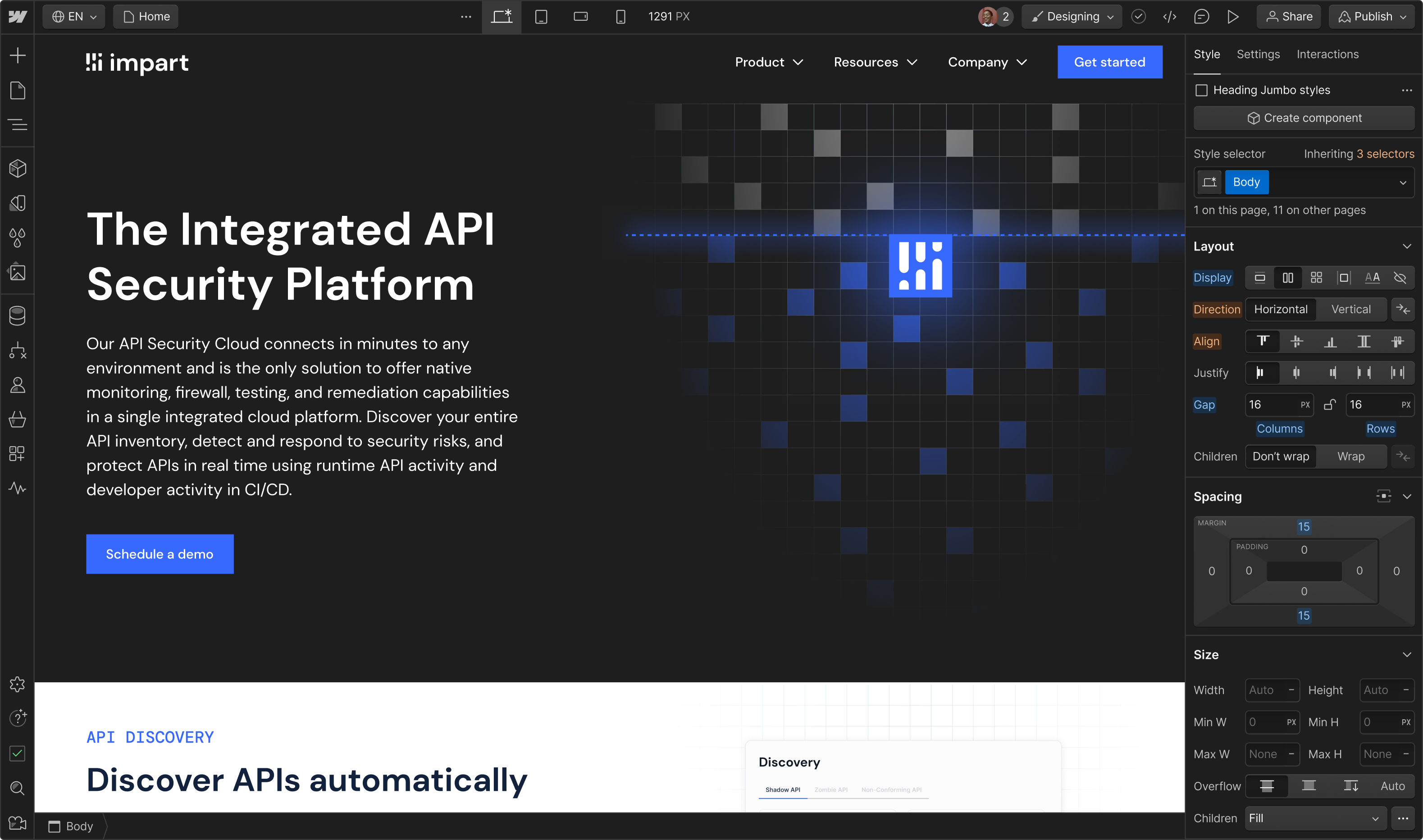Open the comments icon in top bar
This screenshot has height=840, width=1423.
click(x=1201, y=16)
